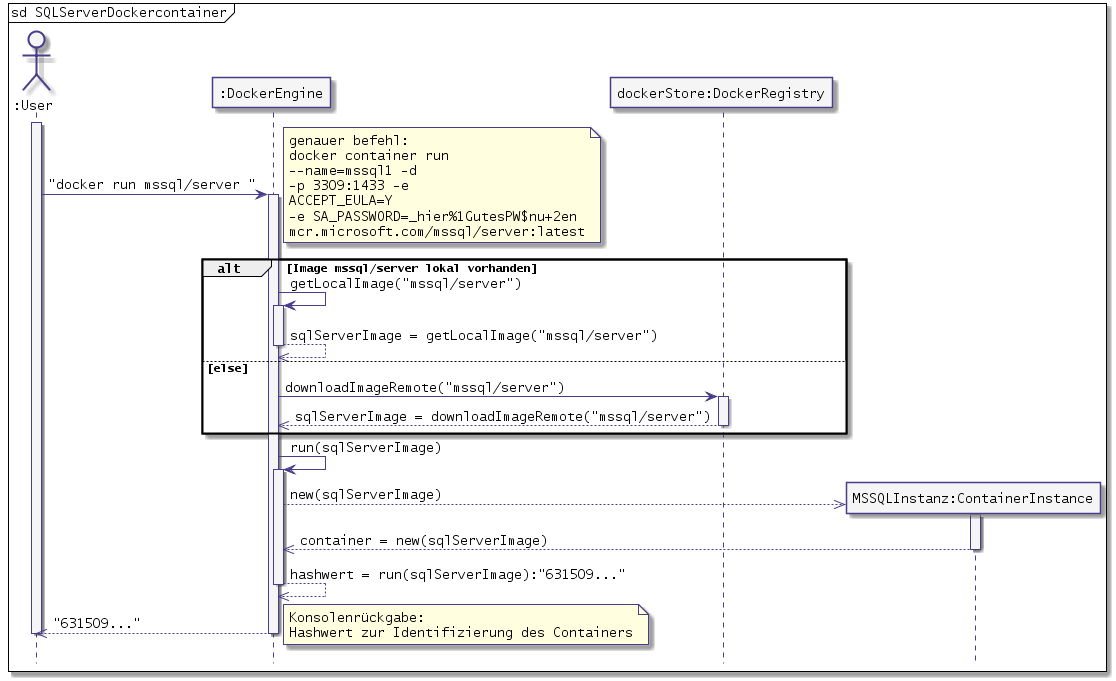Image resolution: width=1116 pixels, height=681 pixels.
Task: Click the 'hashwert = run(sqlServerImage):"631509..."' label
Action: pyautogui.click(x=458, y=574)
